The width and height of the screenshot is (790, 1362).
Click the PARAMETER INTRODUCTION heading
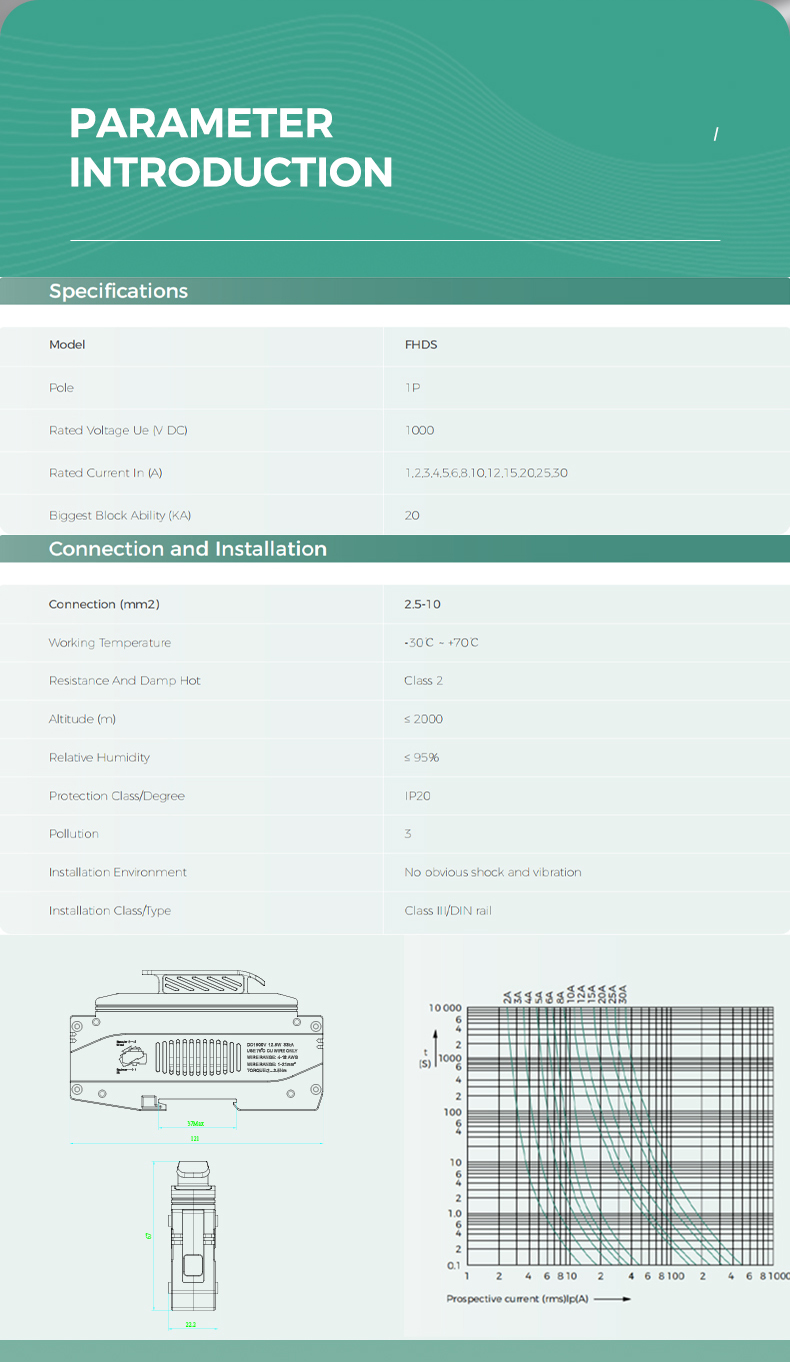pyautogui.click(x=231, y=148)
